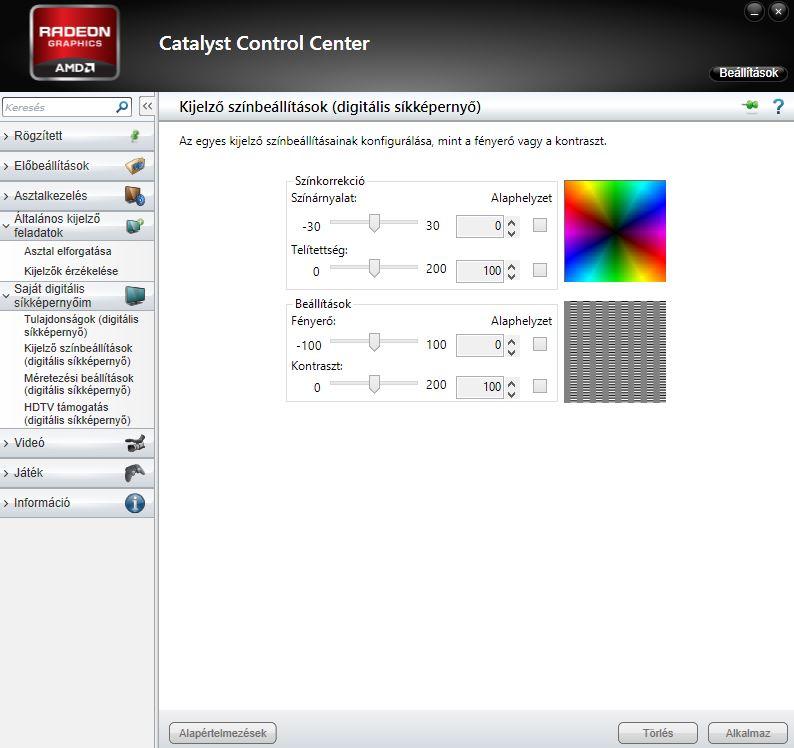Screen dimensions: 794x748
Task: Check the Telítettség reset checkbox
Action: point(540,270)
